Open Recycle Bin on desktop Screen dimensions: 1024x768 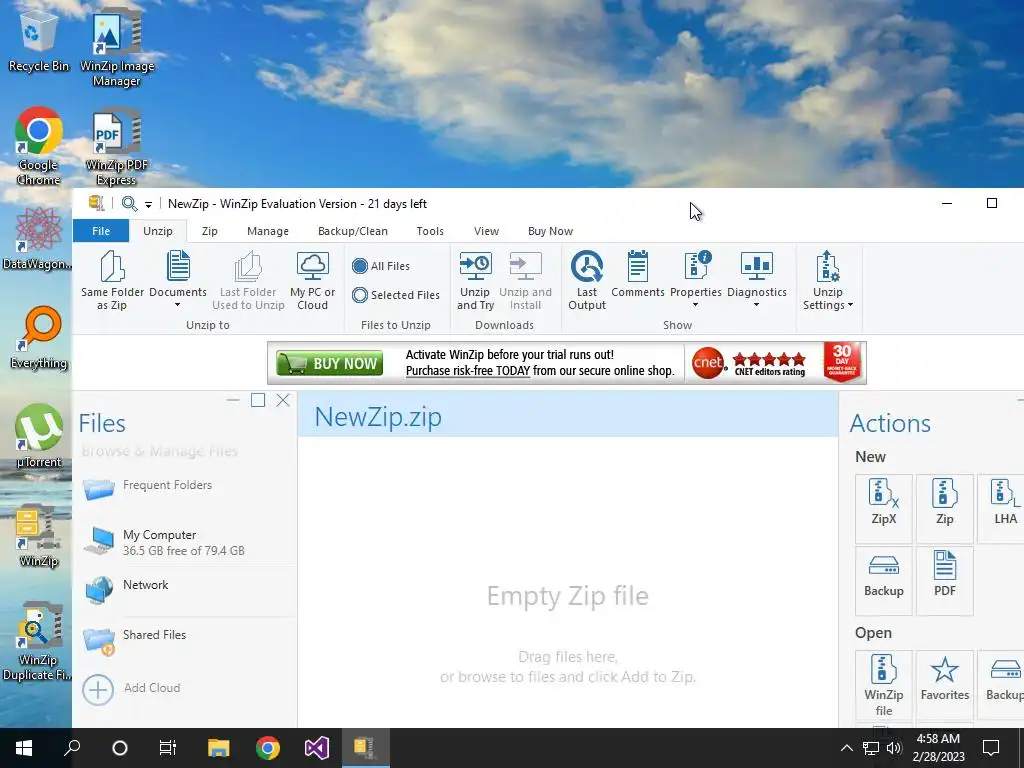tap(38, 40)
